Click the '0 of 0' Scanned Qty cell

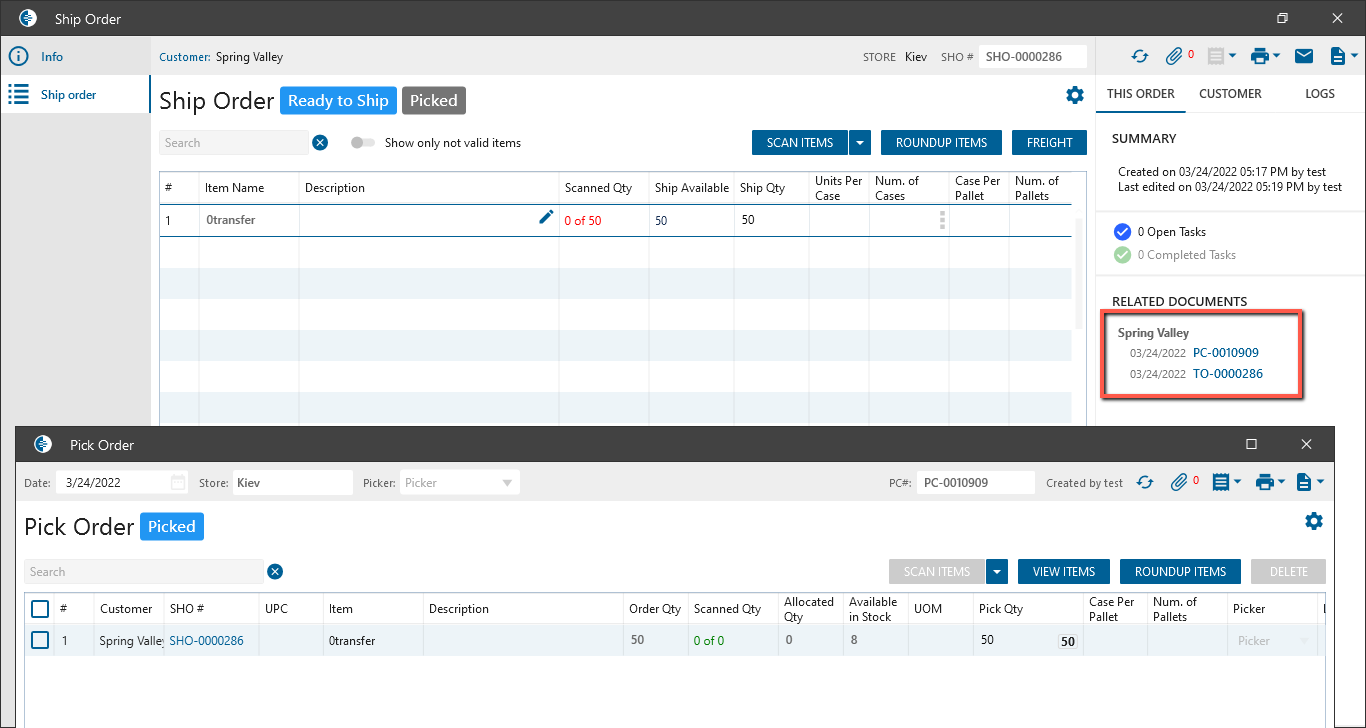pos(734,641)
